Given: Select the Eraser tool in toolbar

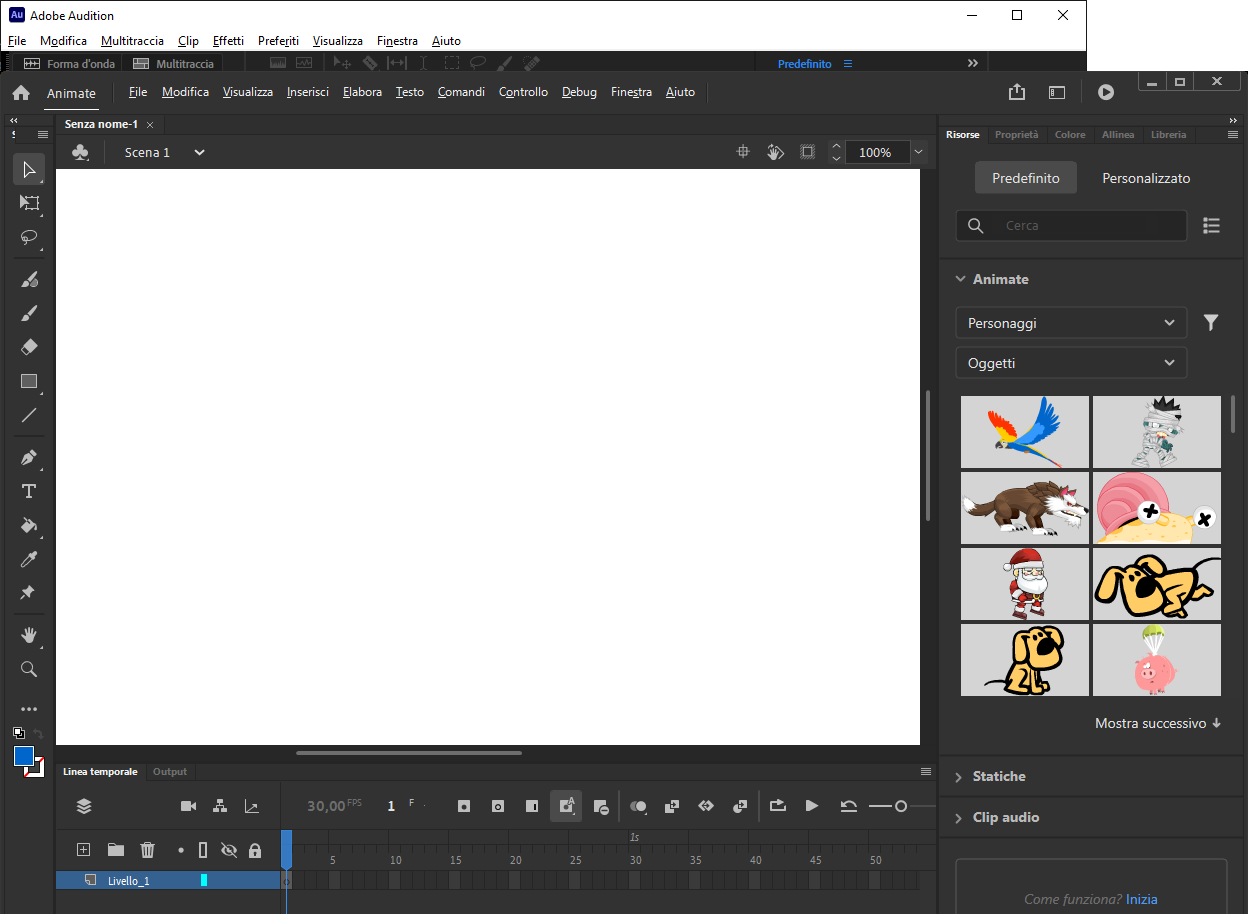Looking at the screenshot, I should coord(29,347).
